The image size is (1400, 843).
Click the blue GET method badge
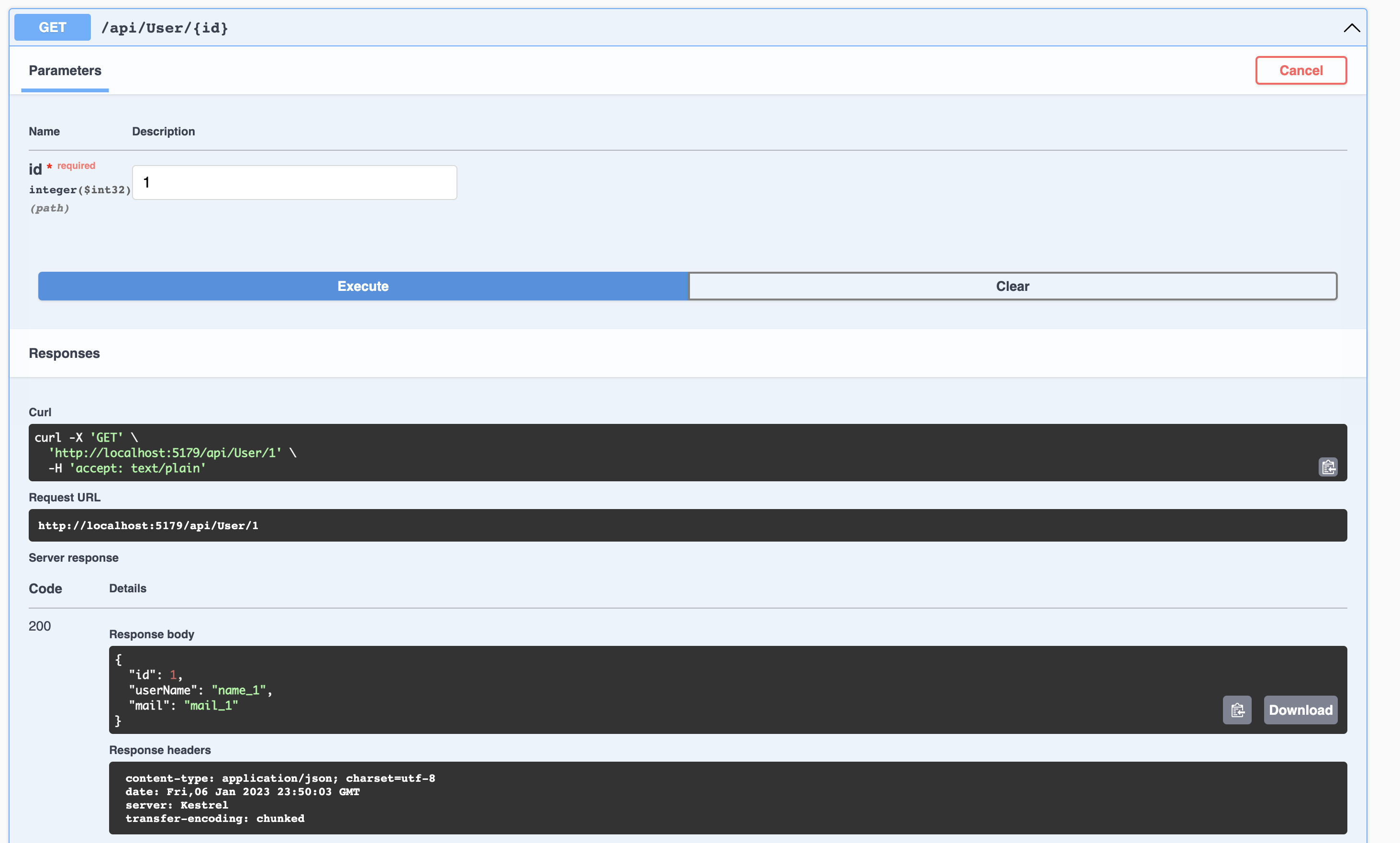52,27
